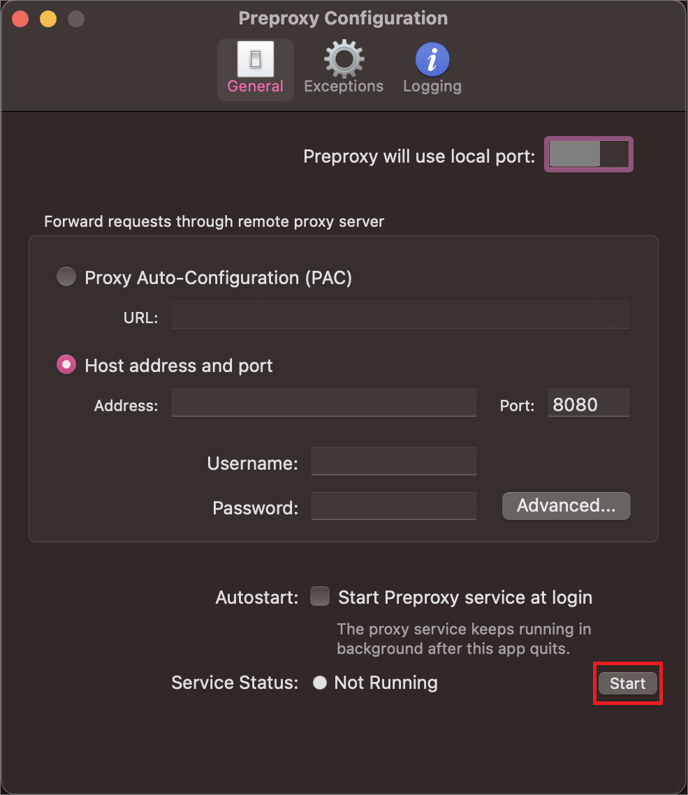Minimize window with the yellow button

pyautogui.click(x=48, y=19)
